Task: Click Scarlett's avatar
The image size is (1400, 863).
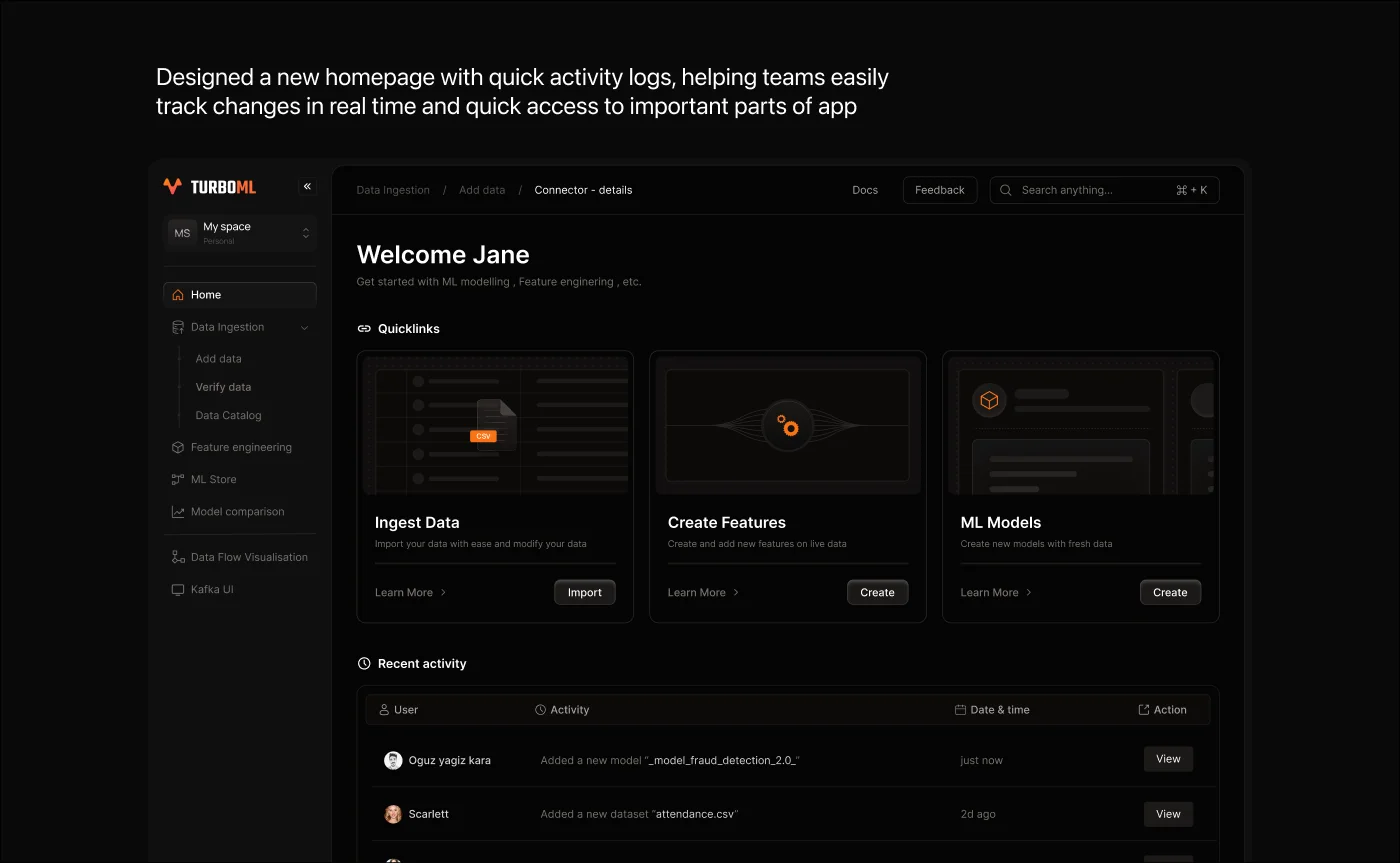Action: coord(393,814)
